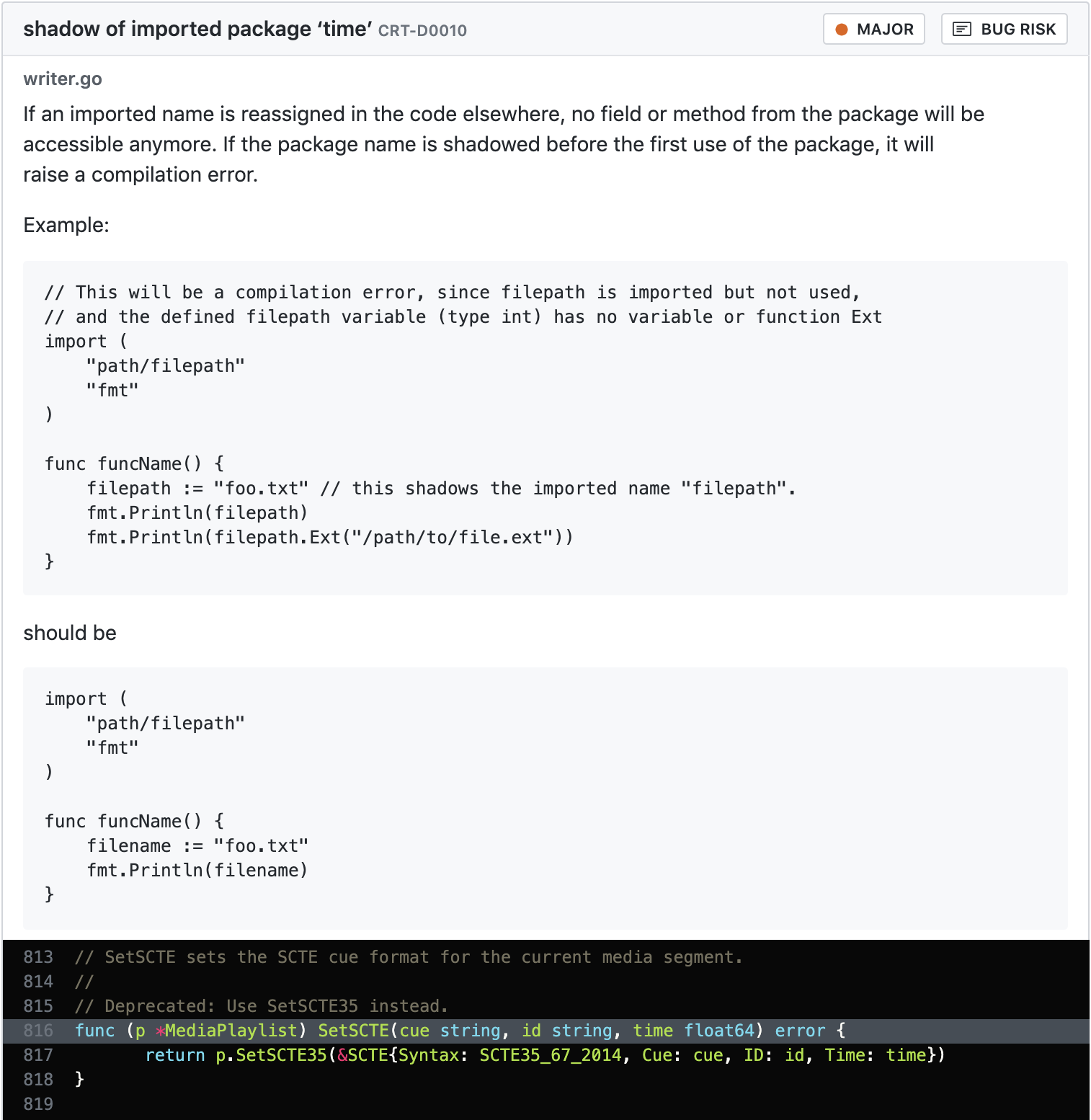This screenshot has height=1120, width=1091.
Task: Click line number 819 in the gutter
Action: (x=38, y=1104)
